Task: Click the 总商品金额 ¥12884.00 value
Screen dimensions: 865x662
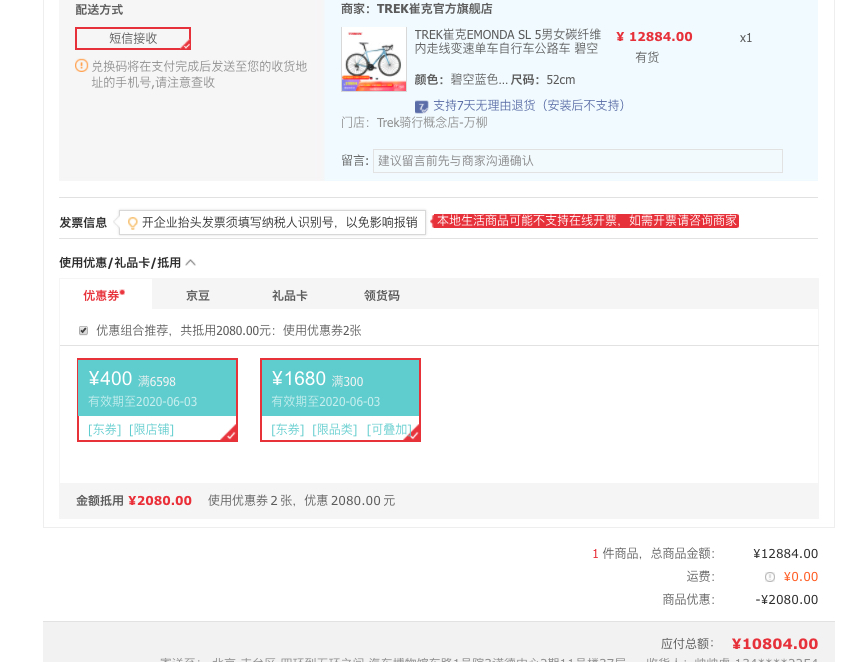Action: click(x=786, y=554)
